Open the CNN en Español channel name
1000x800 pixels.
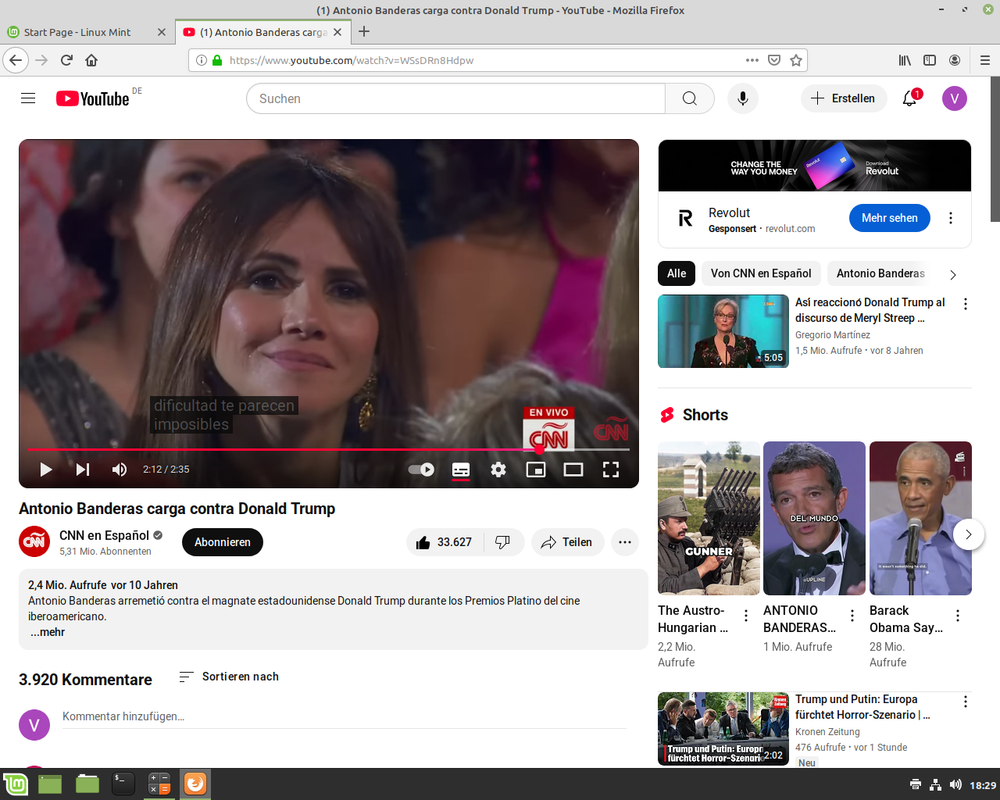(x=104, y=535)
